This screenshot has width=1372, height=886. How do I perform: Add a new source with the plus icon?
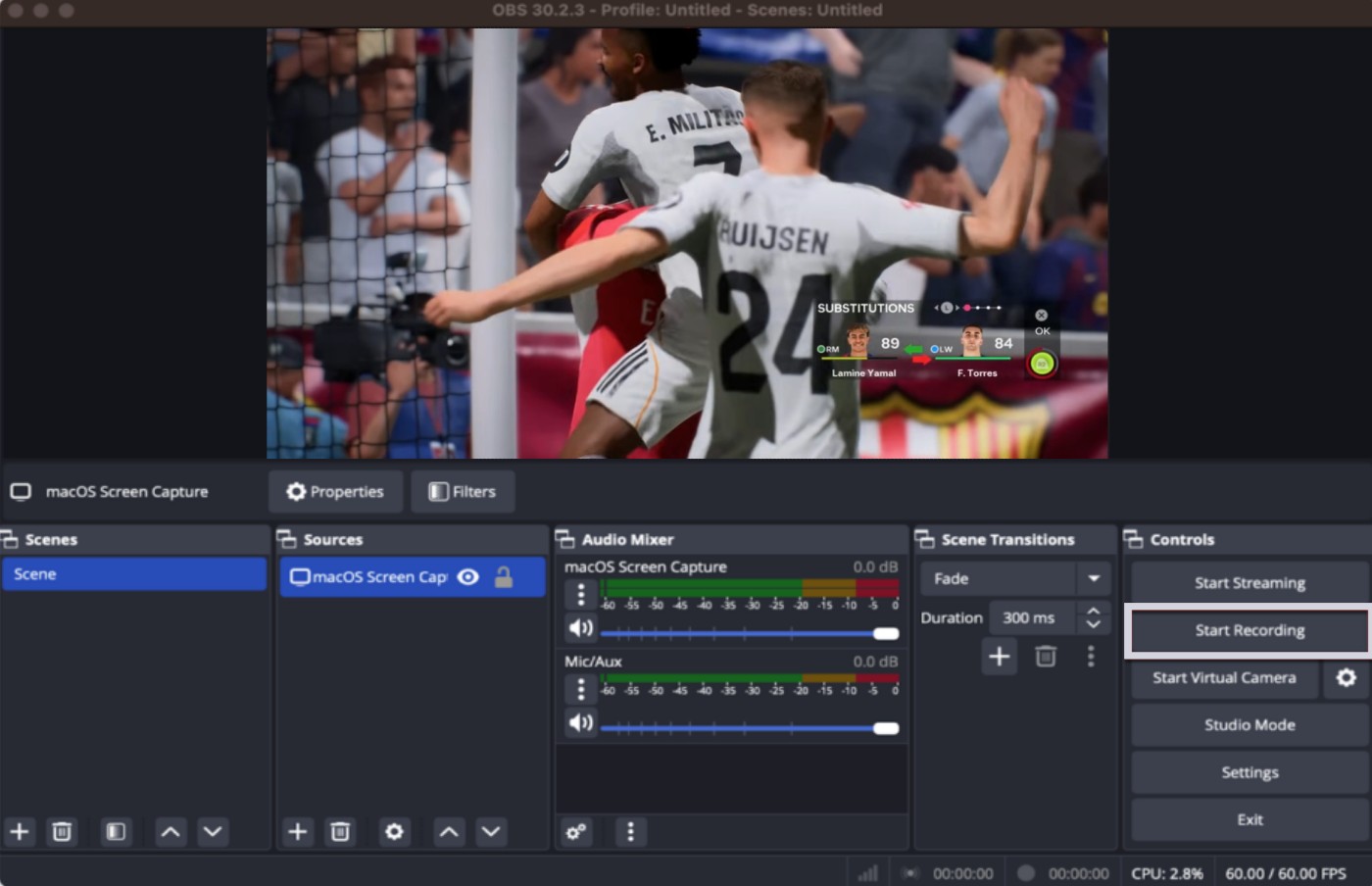point(298,831)
